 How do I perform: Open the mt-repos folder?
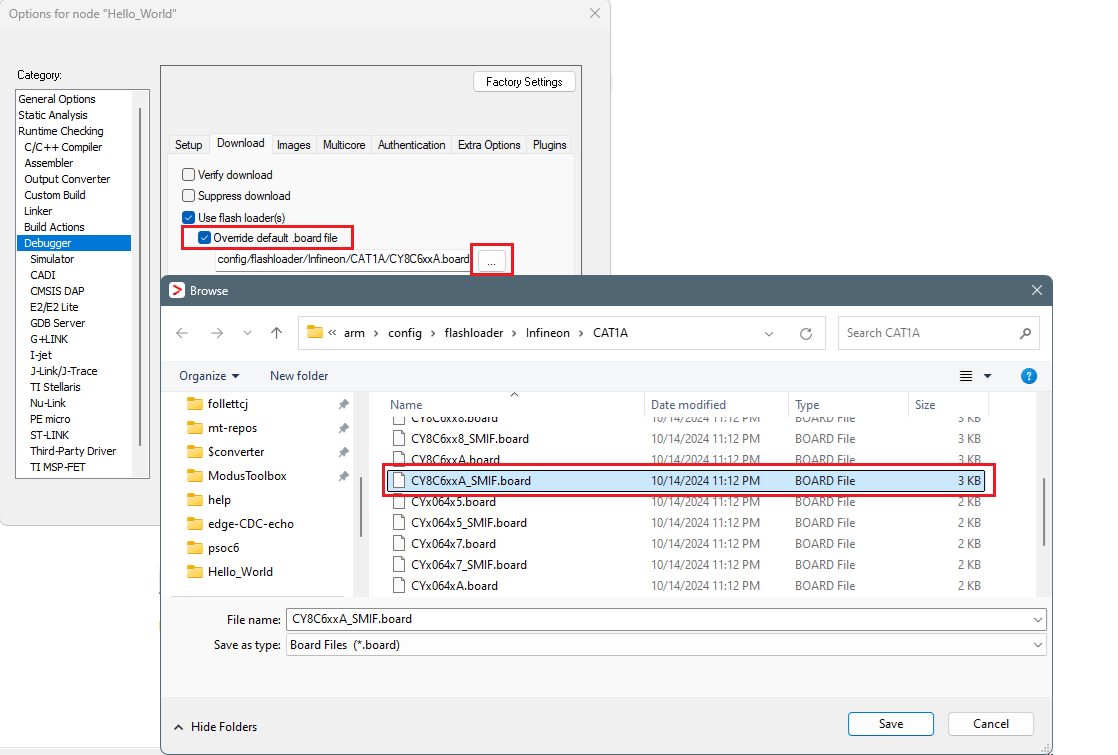[x=232, y=428]
